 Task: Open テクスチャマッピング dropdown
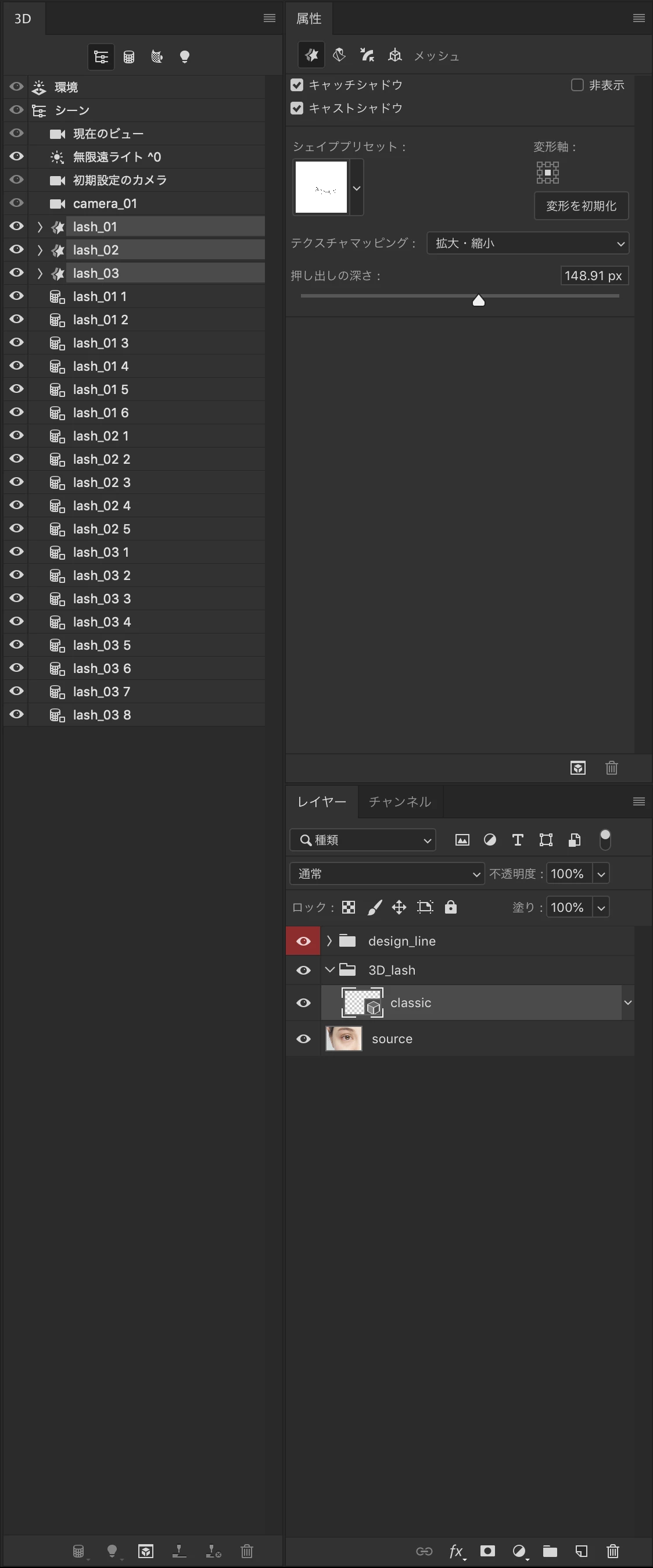click(x=528, y=243)
